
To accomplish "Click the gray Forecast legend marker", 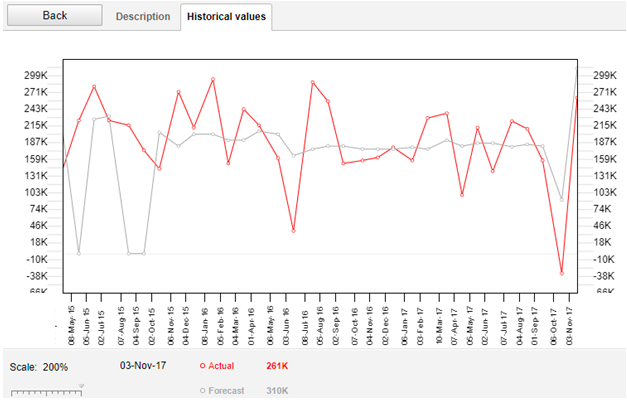I will (203, 392).
